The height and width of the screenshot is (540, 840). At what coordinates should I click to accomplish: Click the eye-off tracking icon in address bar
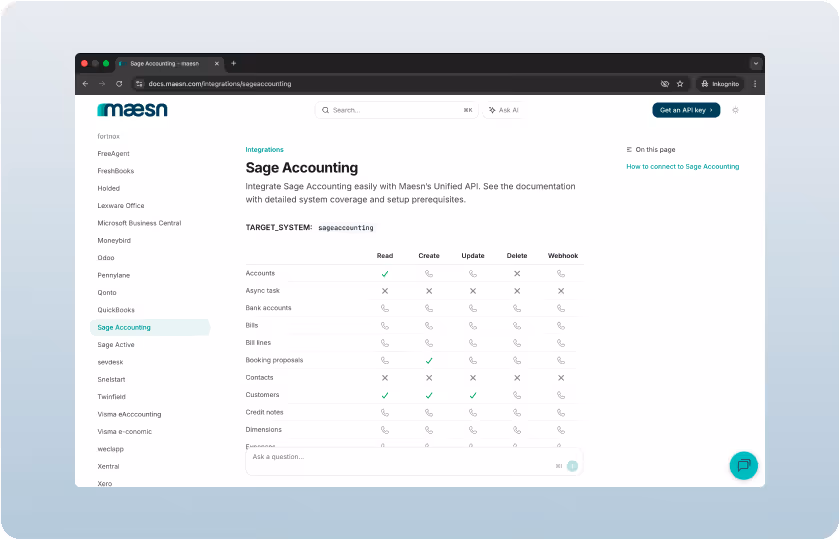point(665,84)
